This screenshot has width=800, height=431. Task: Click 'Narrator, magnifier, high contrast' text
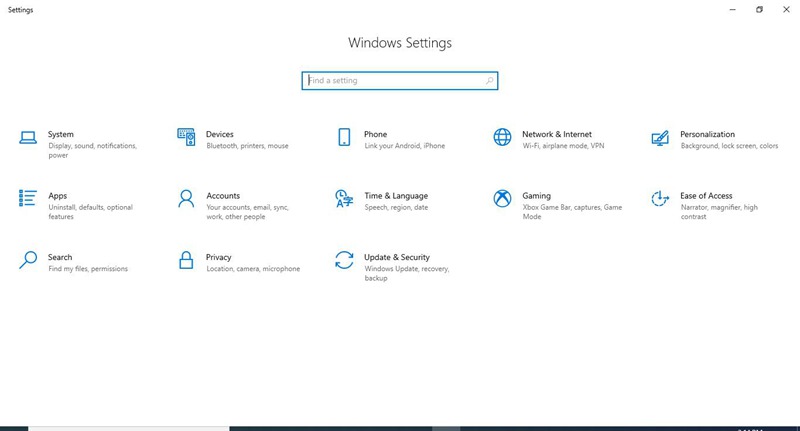(719, 212)
